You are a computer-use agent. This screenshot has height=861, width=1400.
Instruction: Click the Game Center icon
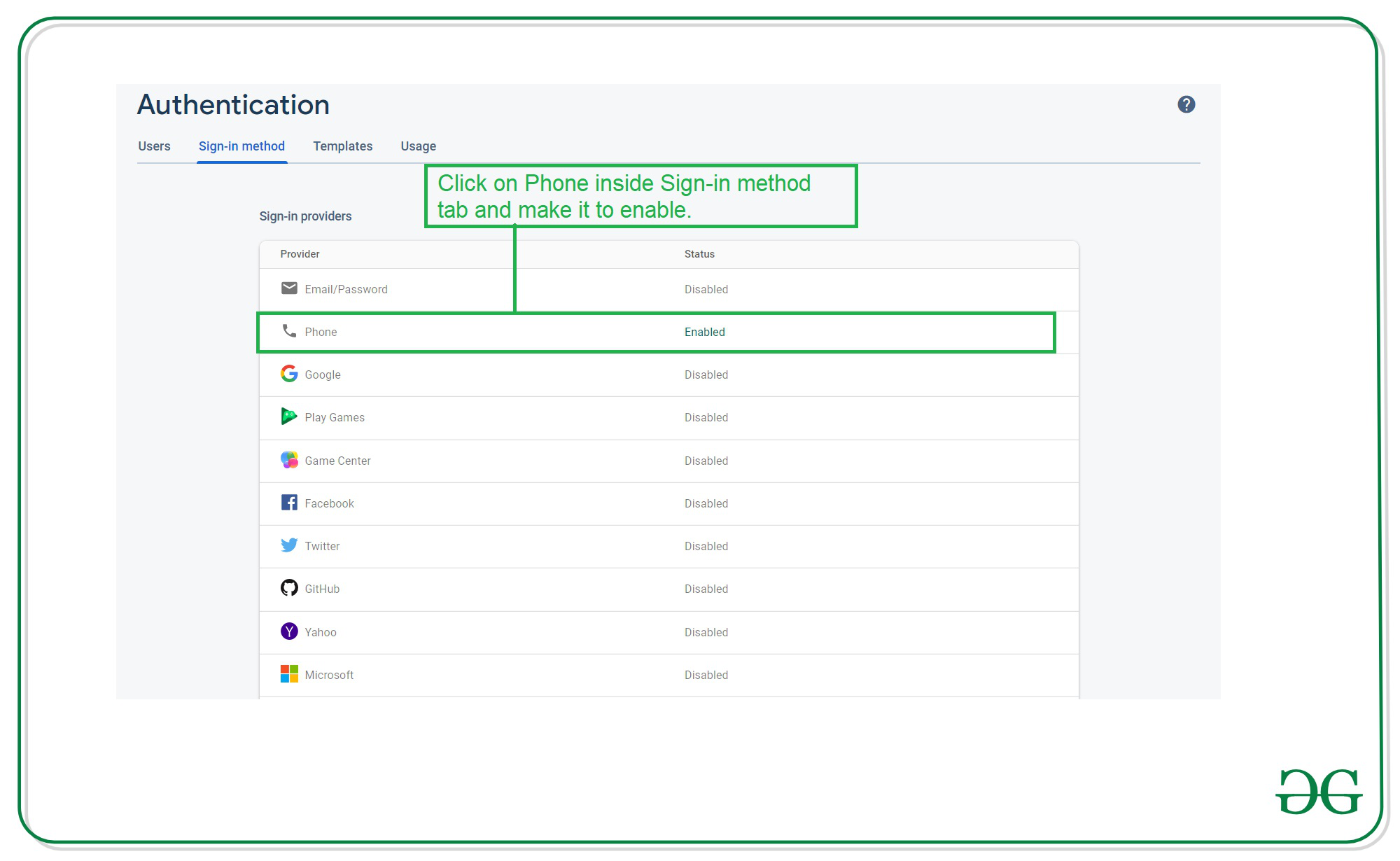point(289,460)
